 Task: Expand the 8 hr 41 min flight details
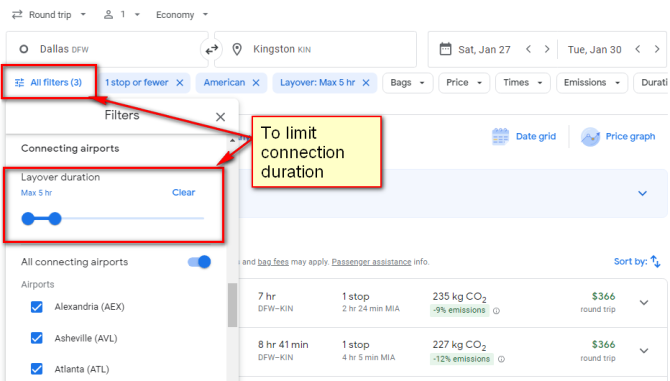pos(644,351)
